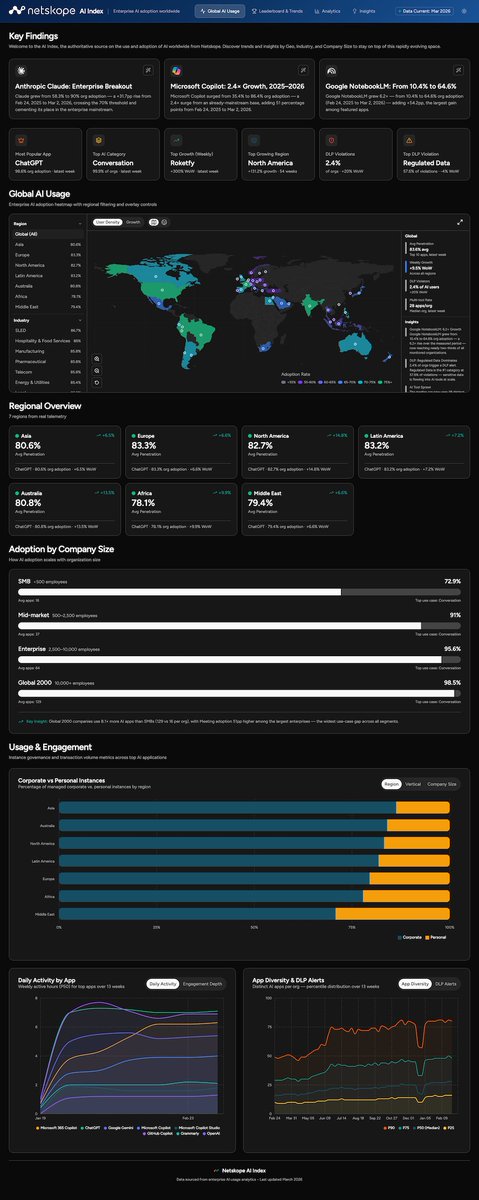This screenshot has height=1200, width=479.
Task: Click the Top Growing Region stat icon
Action: tap(256, 142)
